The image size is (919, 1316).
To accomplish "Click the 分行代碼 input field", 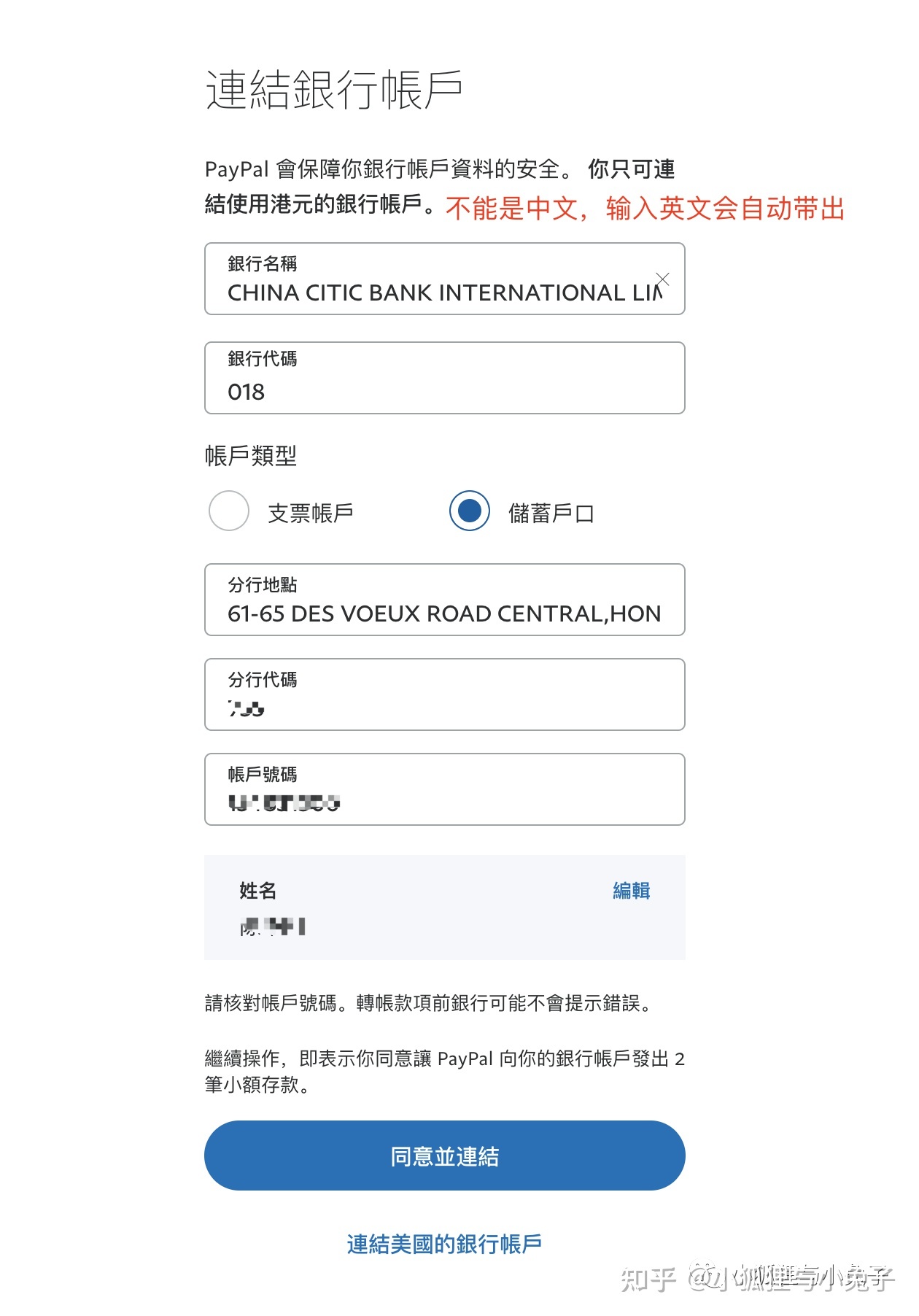I will [x=445, y=694].
